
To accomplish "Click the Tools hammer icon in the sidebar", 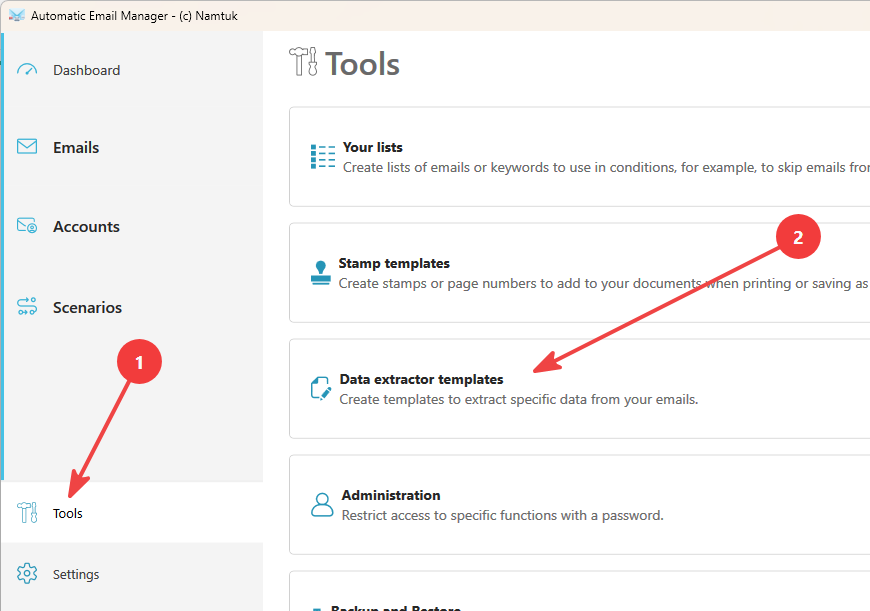I will 27,512.
